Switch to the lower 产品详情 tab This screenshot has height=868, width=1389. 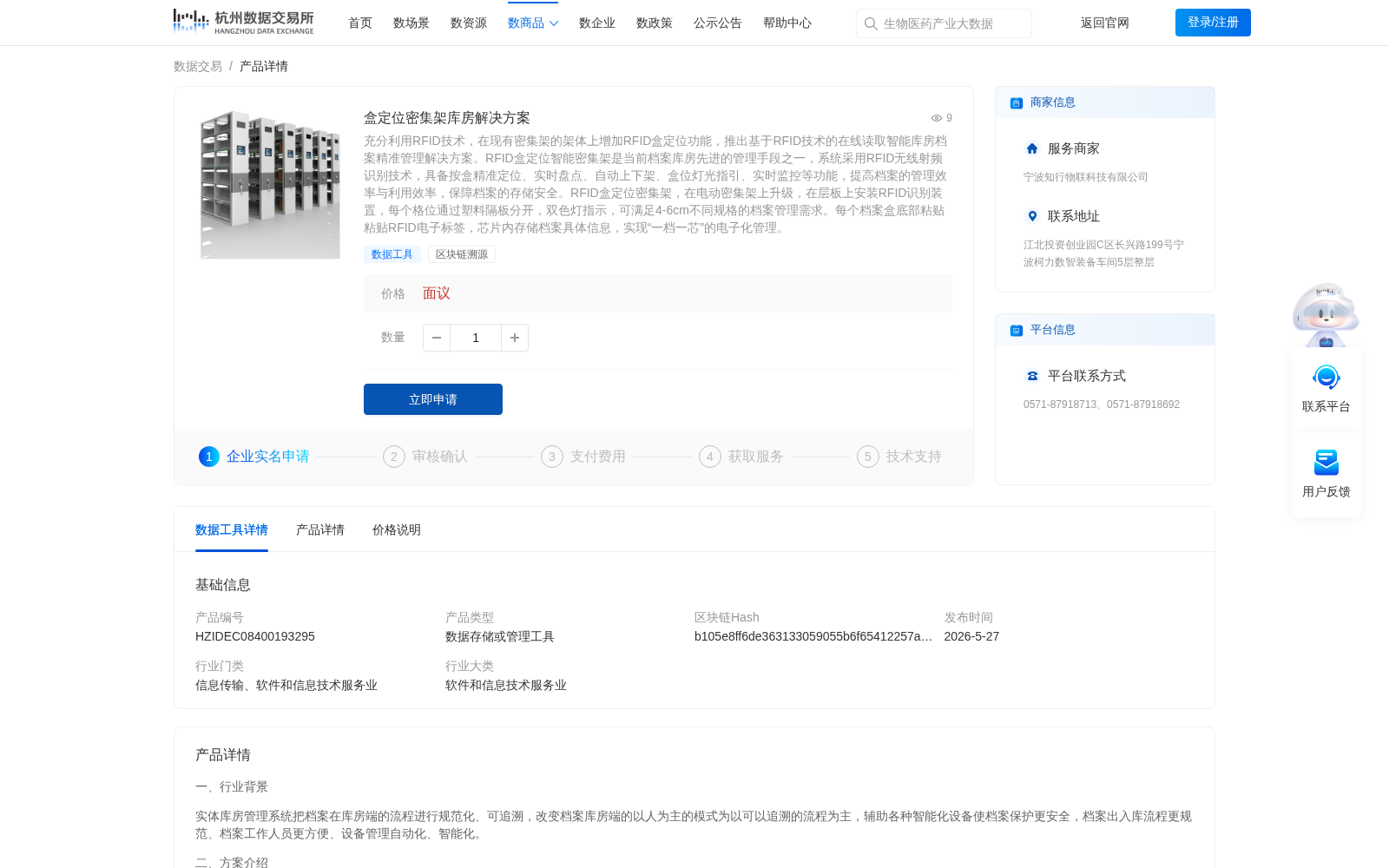(320, 529)
